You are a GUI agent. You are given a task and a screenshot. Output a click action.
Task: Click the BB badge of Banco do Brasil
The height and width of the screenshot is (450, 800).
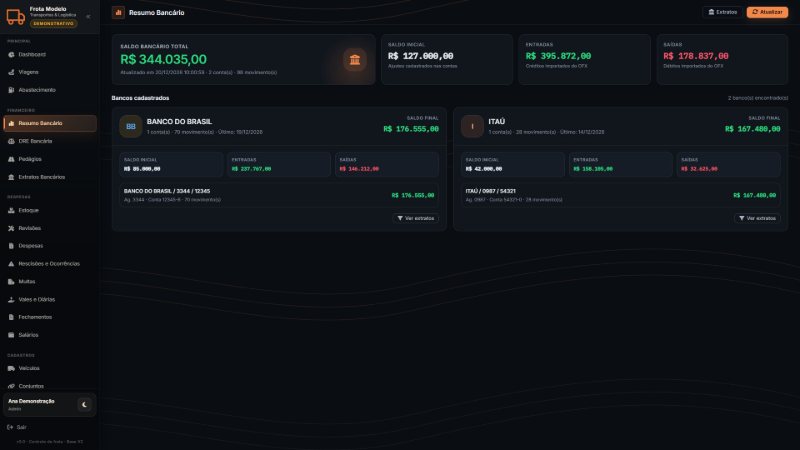[x=131, y=127]
